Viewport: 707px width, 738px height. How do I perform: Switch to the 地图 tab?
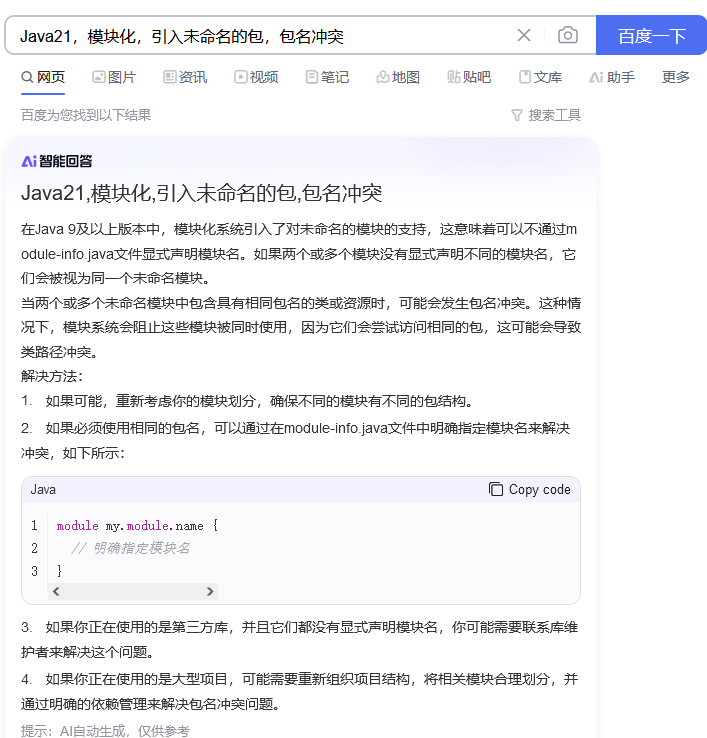(x=398, y=77)
